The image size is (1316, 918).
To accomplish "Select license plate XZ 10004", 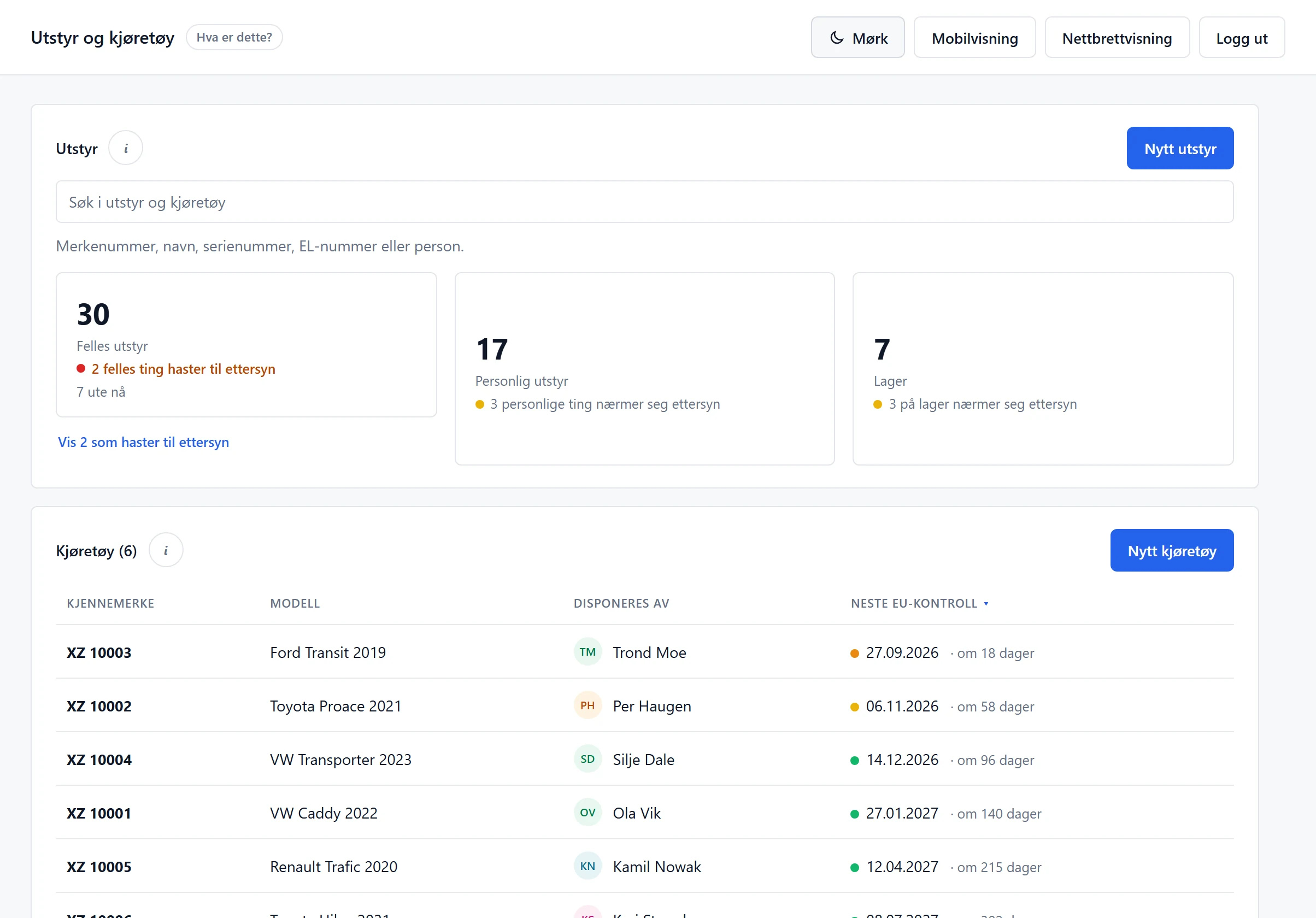I will [99, 760].
